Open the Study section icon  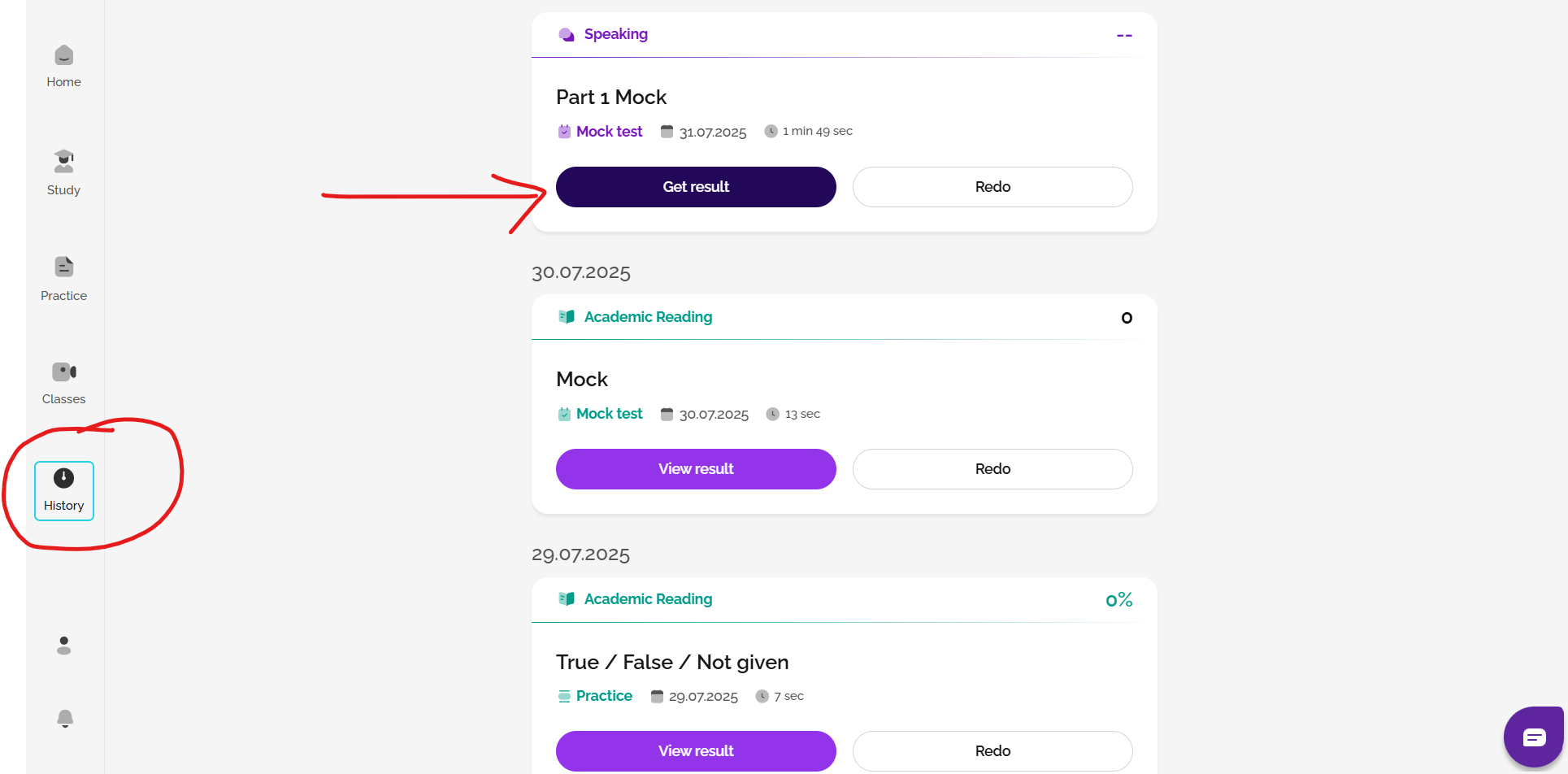(x=63, y=162)
